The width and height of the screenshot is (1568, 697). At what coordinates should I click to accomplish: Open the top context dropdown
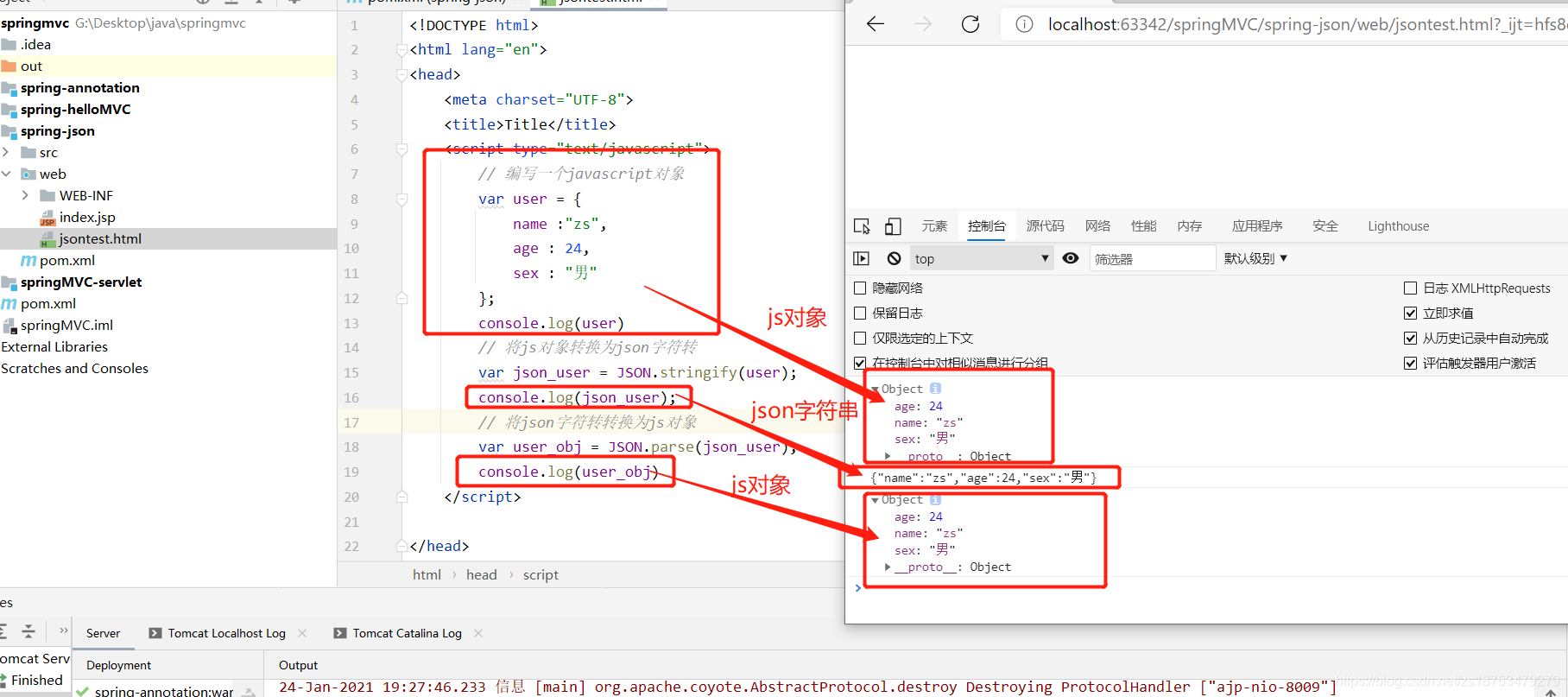tap(983, 258)
